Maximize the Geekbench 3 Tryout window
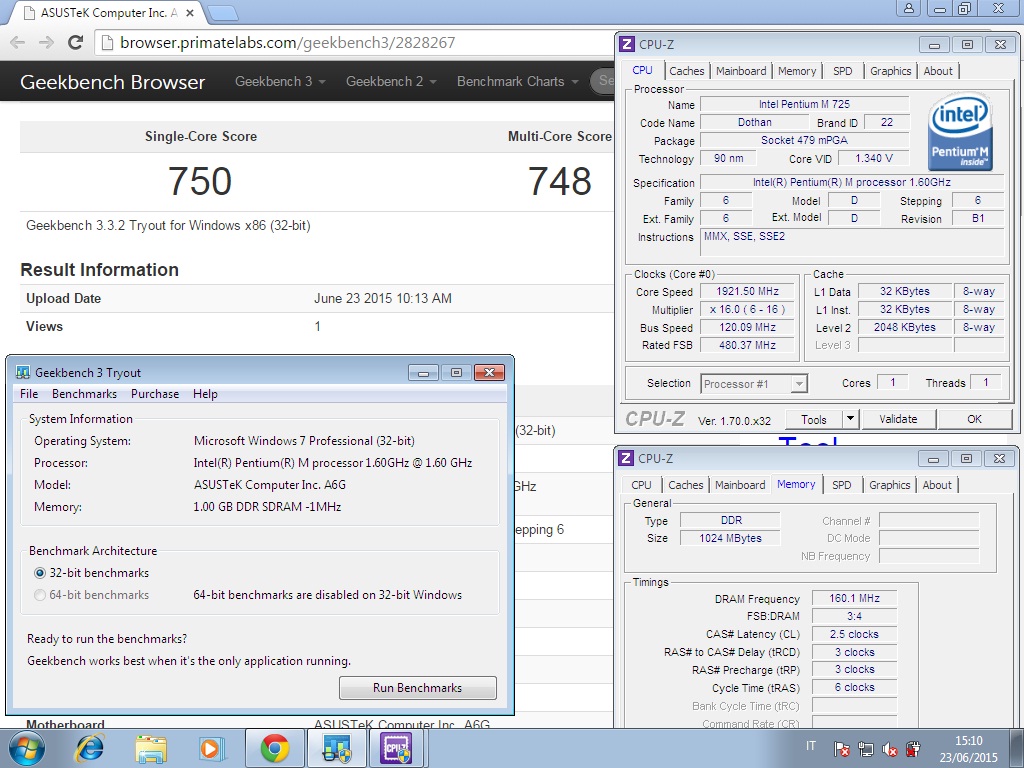 [456, 372]
